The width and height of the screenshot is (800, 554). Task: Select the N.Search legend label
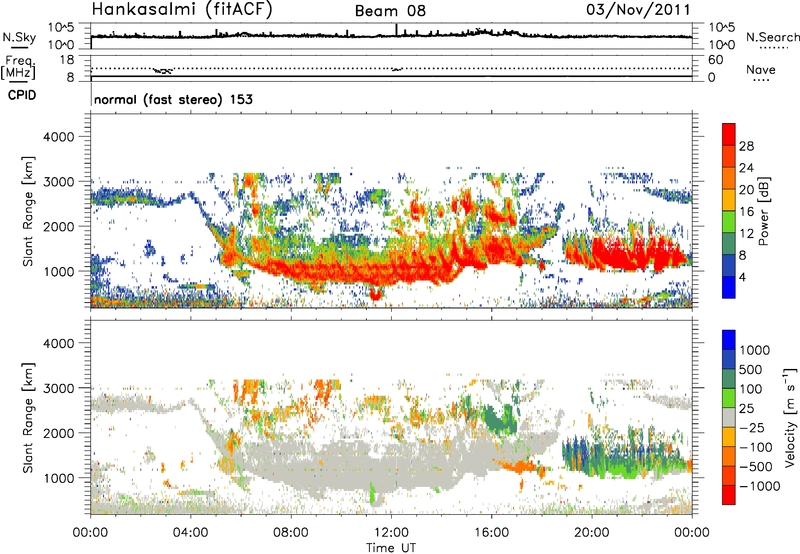point(772,37)
